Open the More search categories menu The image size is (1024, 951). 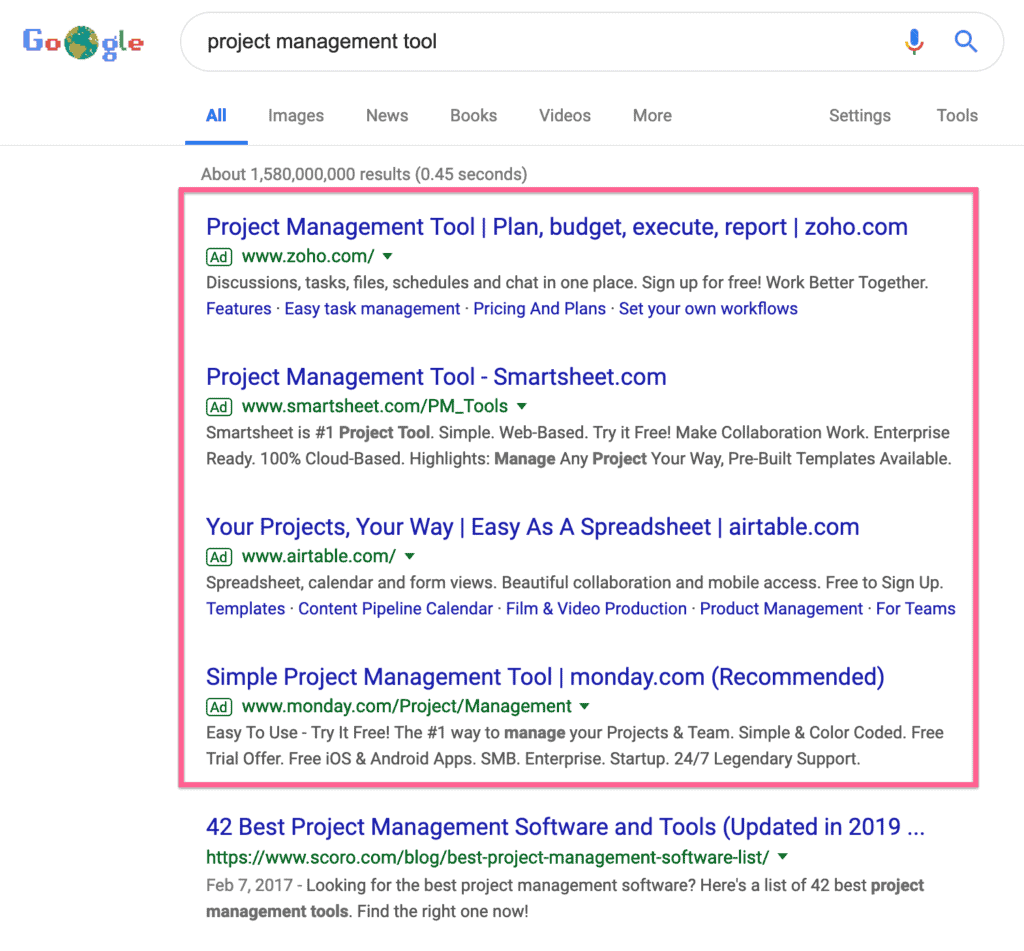[652, 116]
